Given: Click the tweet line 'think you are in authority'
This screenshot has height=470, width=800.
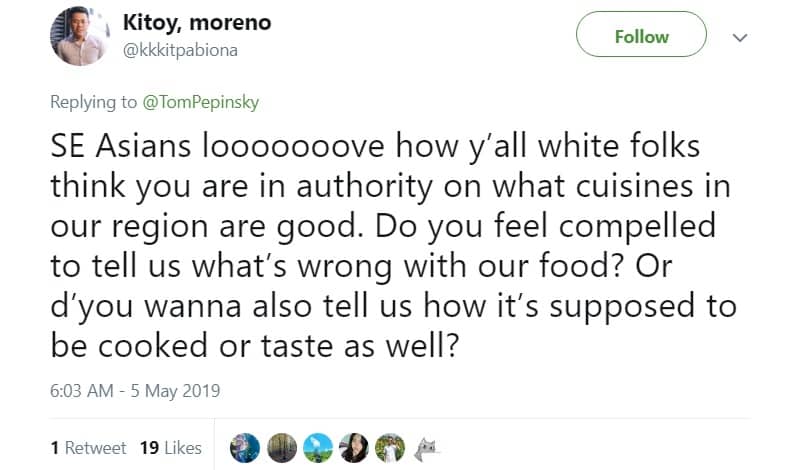Looking at the screenshot, I should [390, 186].
